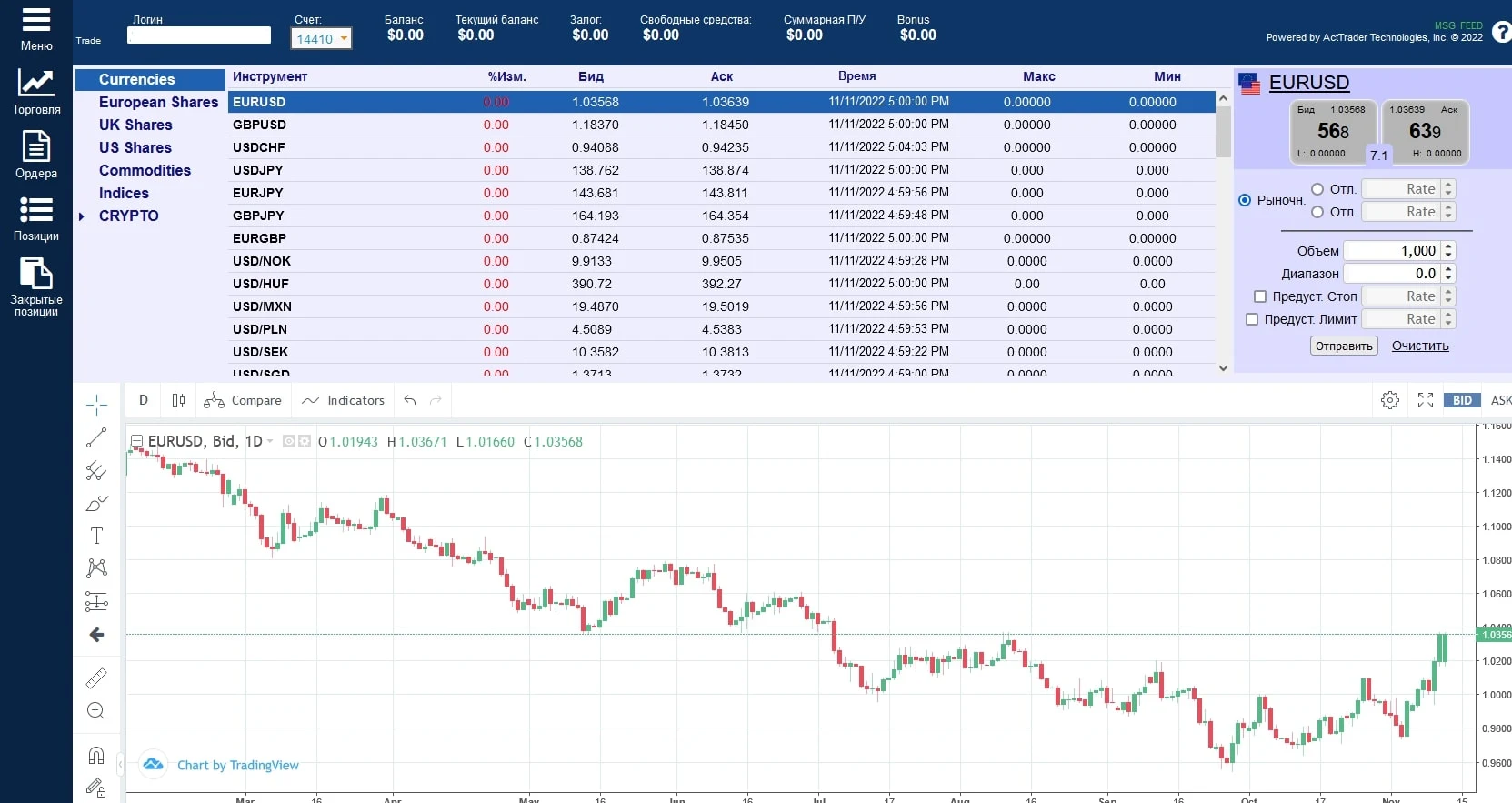The height and width of the screenshot is (803, 1512).
Task: Select the Commodities category
Action: [145, 171]
